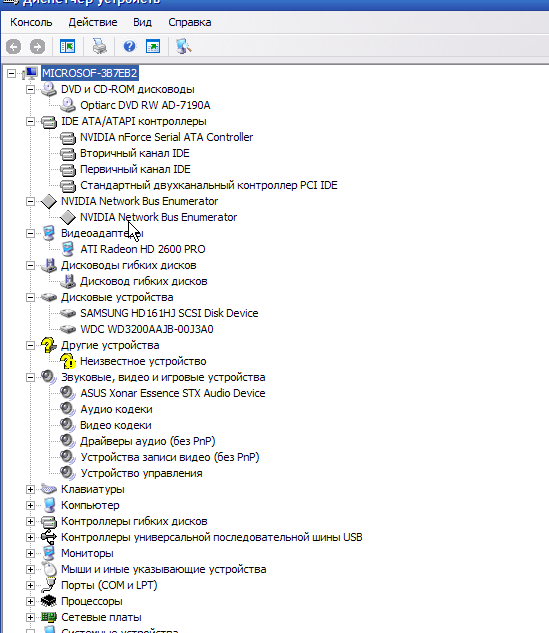Select Устройства записи видео (без PnP)
Screen dimensions: 549x633
[170, 457]
